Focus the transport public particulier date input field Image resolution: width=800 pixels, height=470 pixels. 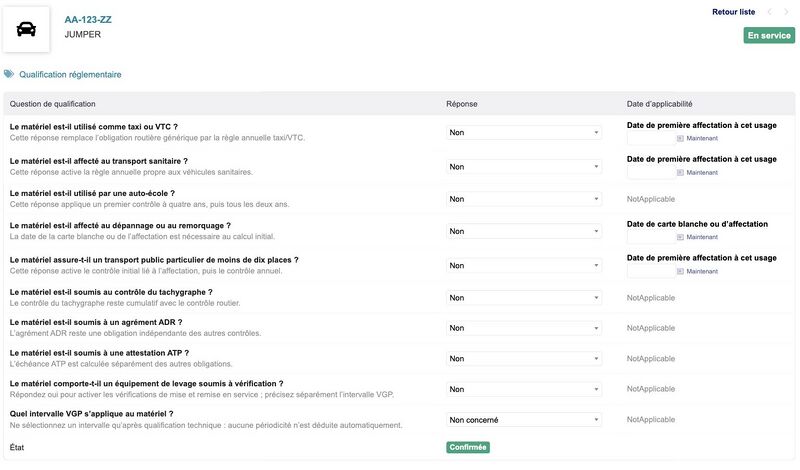(x=651, y=271)
